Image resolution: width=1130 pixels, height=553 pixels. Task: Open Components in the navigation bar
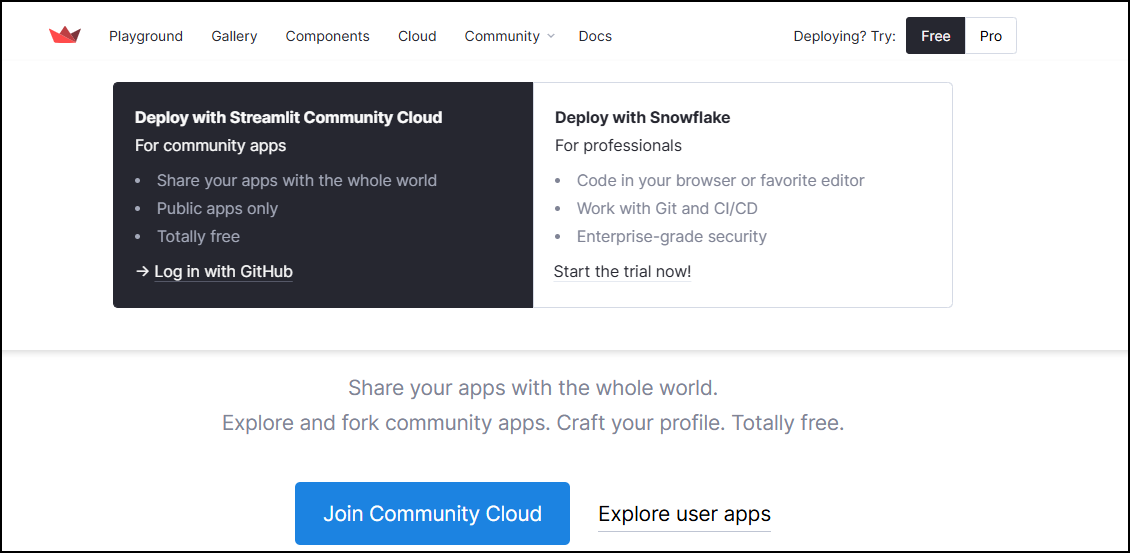[x=327, y=36]
